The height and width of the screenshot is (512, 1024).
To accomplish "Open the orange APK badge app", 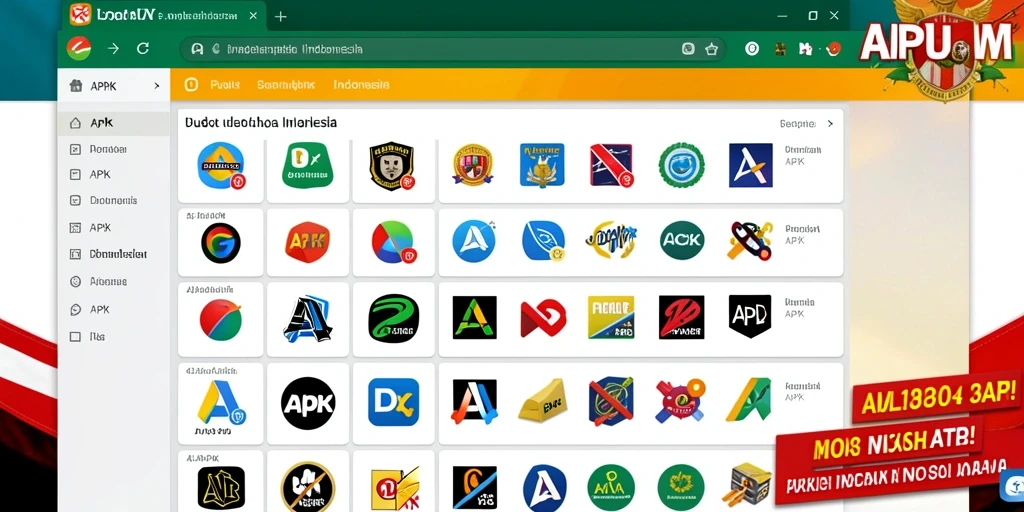I will pos(308,242).
